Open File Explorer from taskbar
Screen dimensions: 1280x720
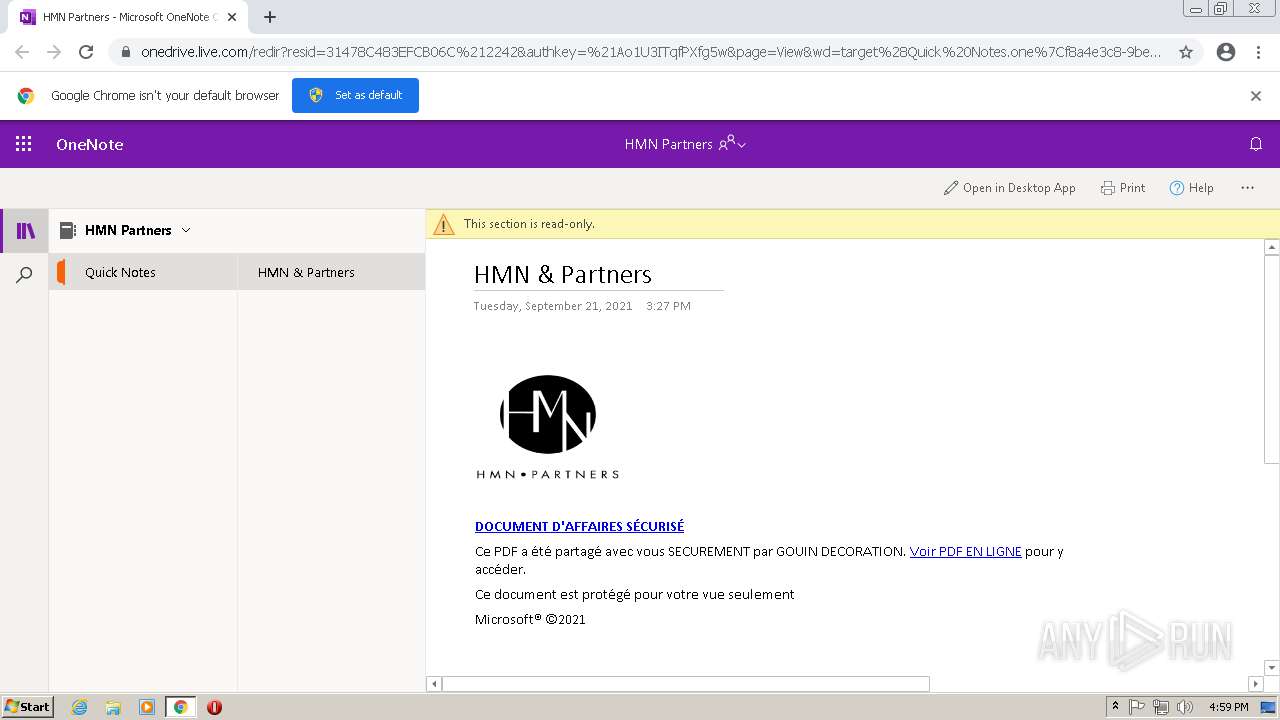[x=113, y=707]
